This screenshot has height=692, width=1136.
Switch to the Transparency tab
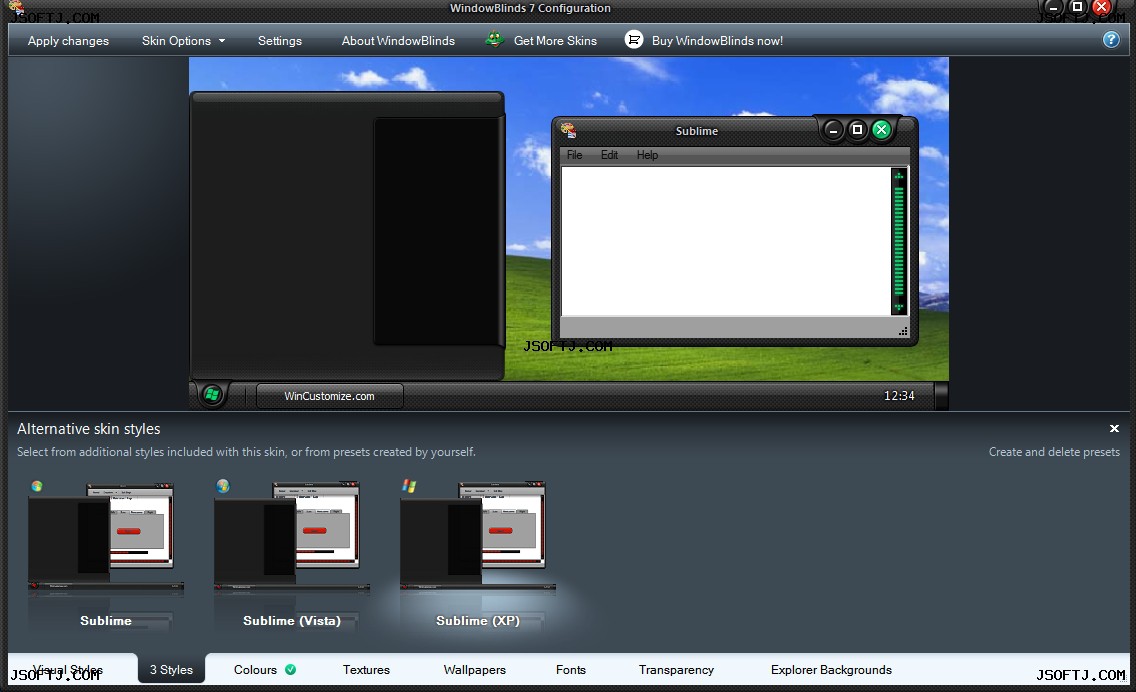(x=676, y=670)
